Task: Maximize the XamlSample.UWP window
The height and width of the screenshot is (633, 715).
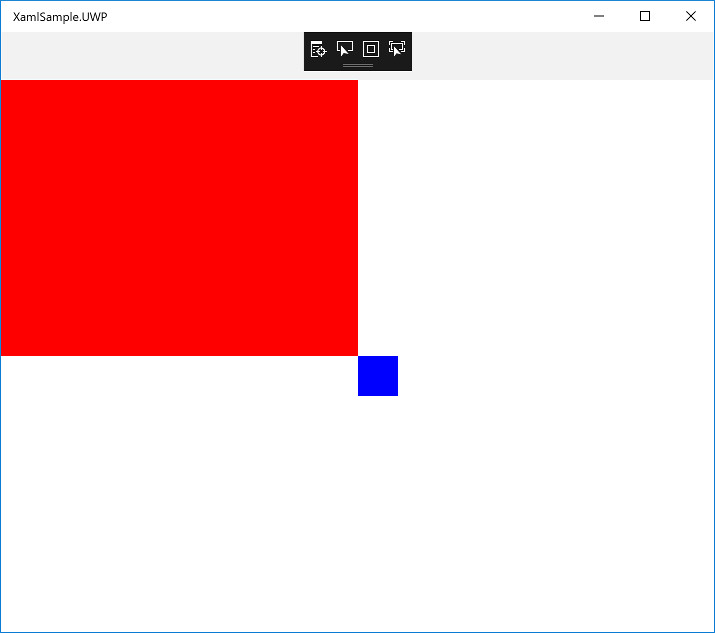Action: [645, 16]
